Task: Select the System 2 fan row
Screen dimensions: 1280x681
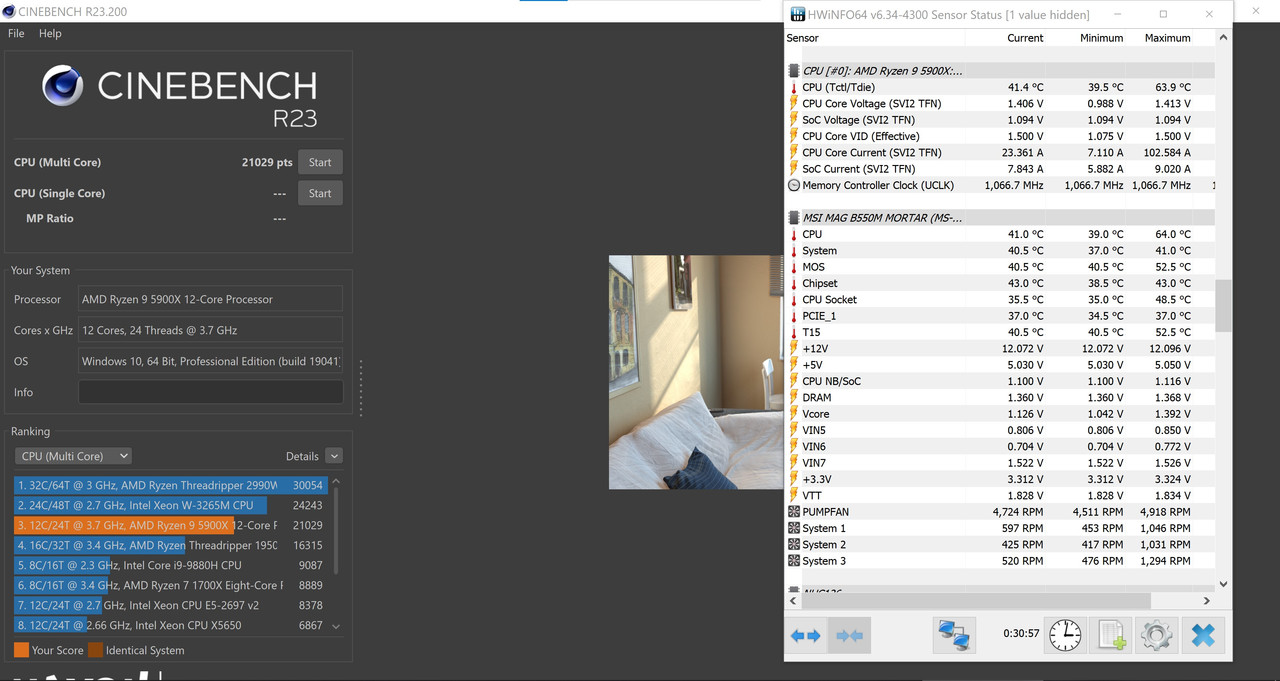Action: pyautogui.click(x=1001, y=545)
